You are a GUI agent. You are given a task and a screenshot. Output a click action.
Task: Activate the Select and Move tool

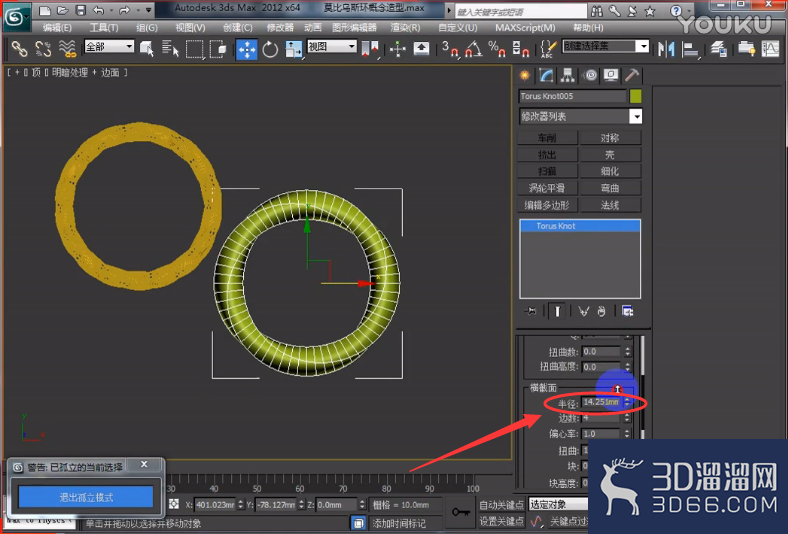(x=247, y=49)
